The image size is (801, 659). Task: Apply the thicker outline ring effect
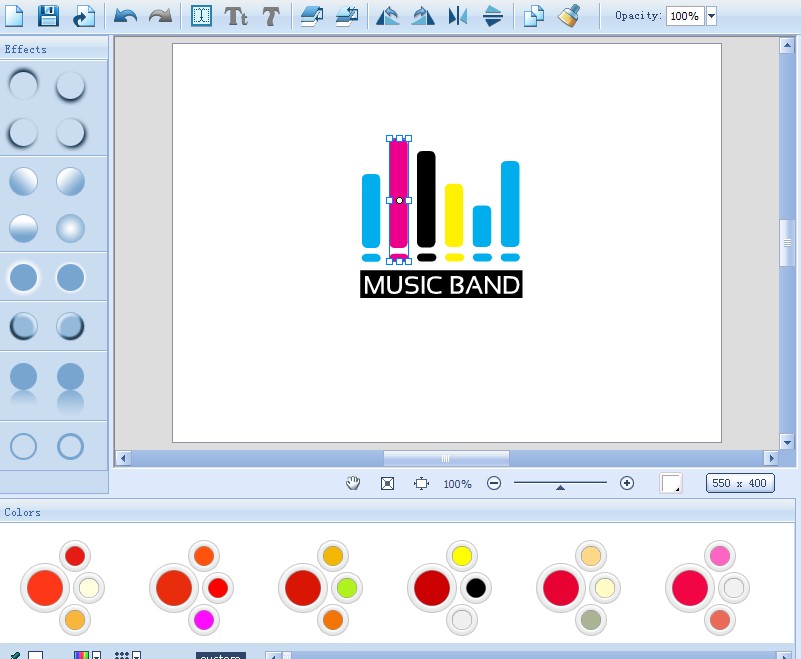70,446
